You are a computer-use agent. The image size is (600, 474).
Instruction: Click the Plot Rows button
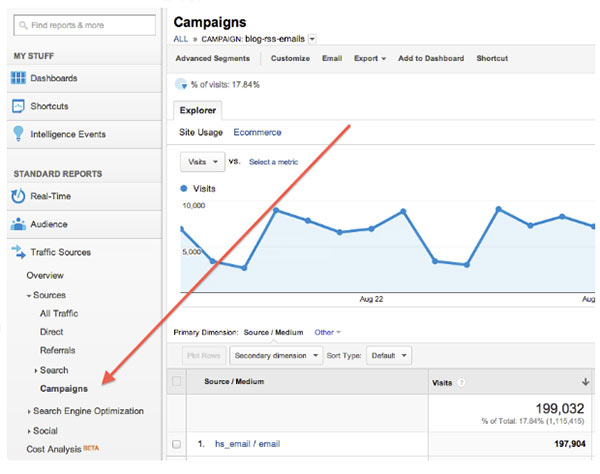[x=204, y=355]
